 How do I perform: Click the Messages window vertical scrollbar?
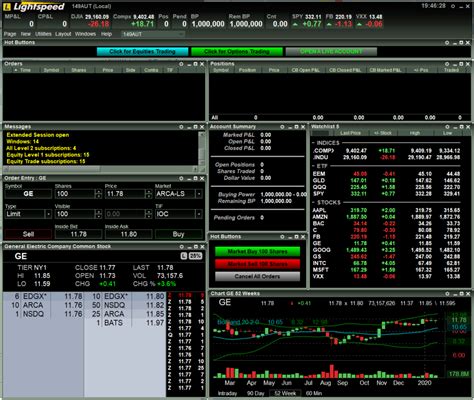coord(201,148)
